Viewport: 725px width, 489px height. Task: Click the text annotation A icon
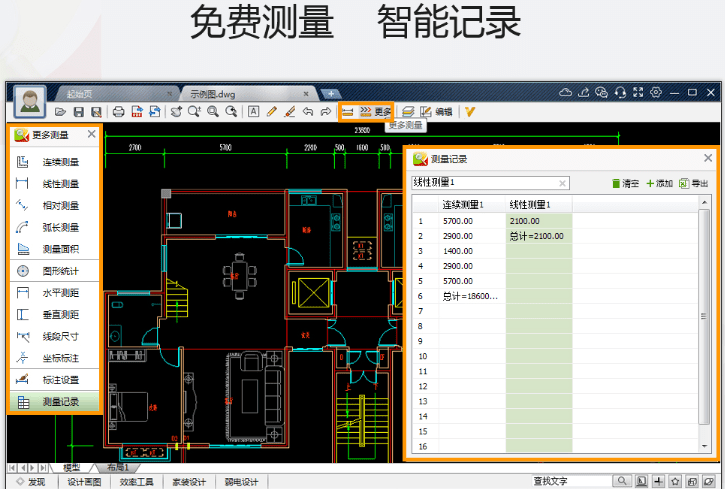click(253, 112)
